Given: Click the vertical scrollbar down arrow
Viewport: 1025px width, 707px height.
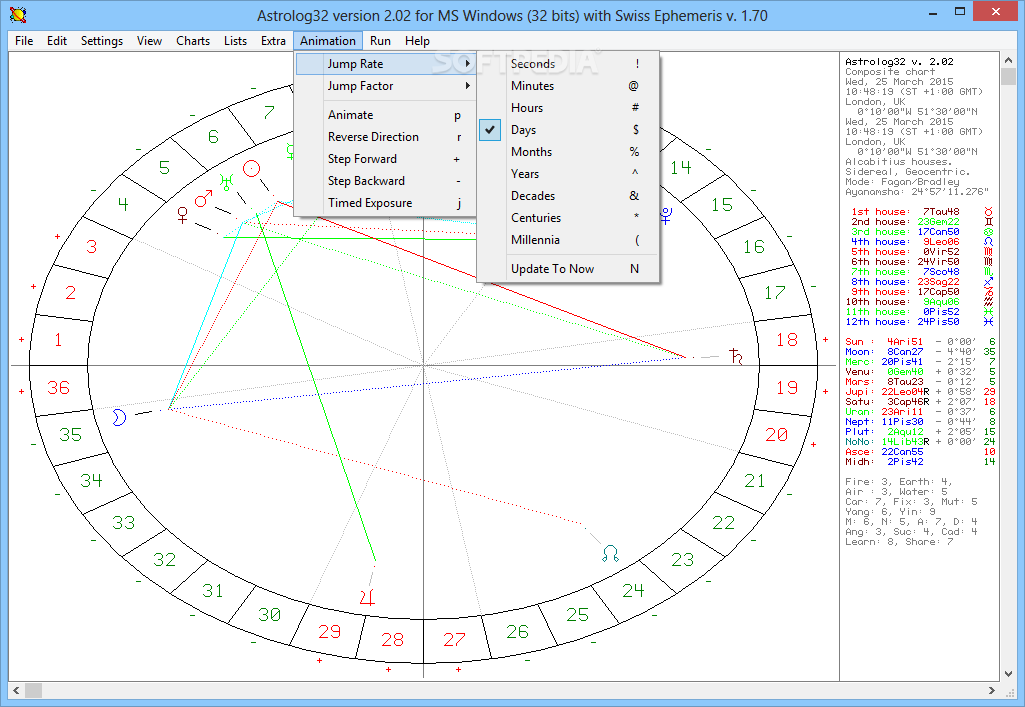Looking at the screenshot, I should pyautogui.click(x=1009, y=673).
